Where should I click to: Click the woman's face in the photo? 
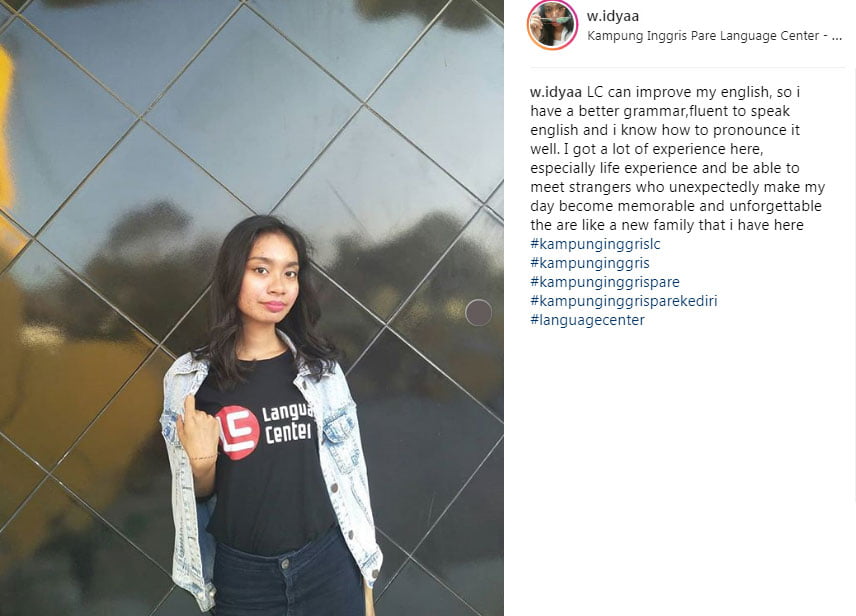pyautogui.click(x=271, y=282)
